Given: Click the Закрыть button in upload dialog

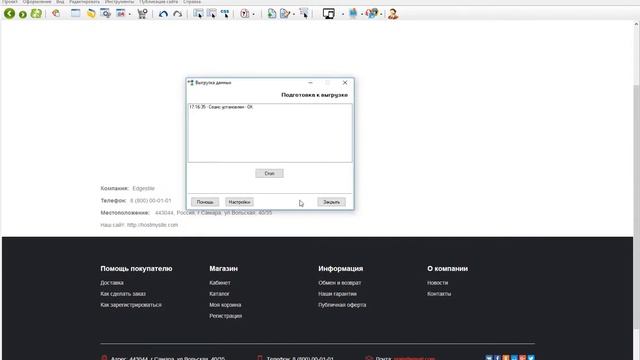Looking at the screenshot, I should click(x=331, y=202).
